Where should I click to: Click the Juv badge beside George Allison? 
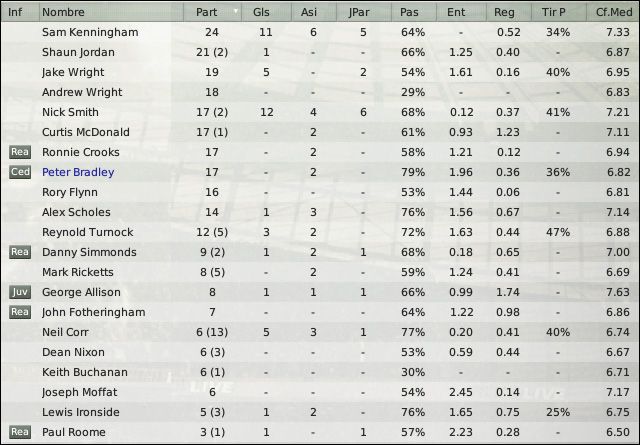coord(20,292)
